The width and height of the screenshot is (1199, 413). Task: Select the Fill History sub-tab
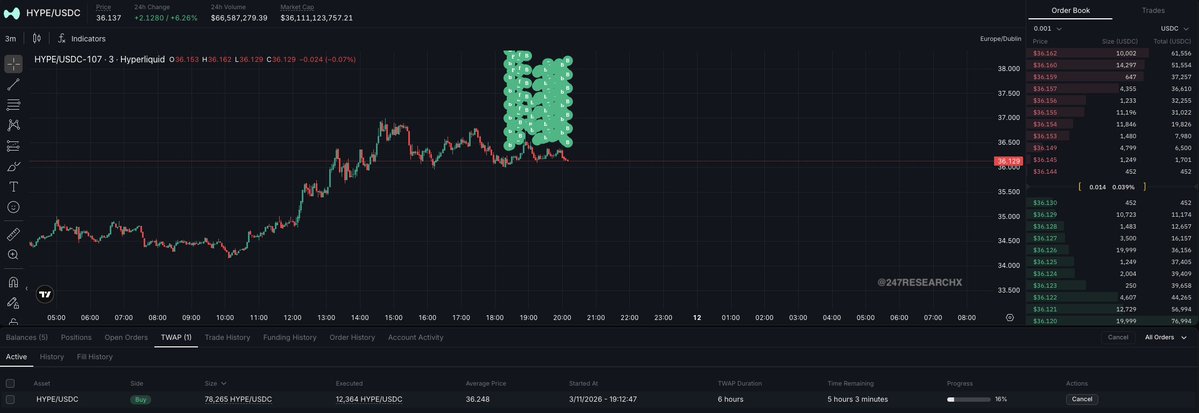(x=95, y=356)
